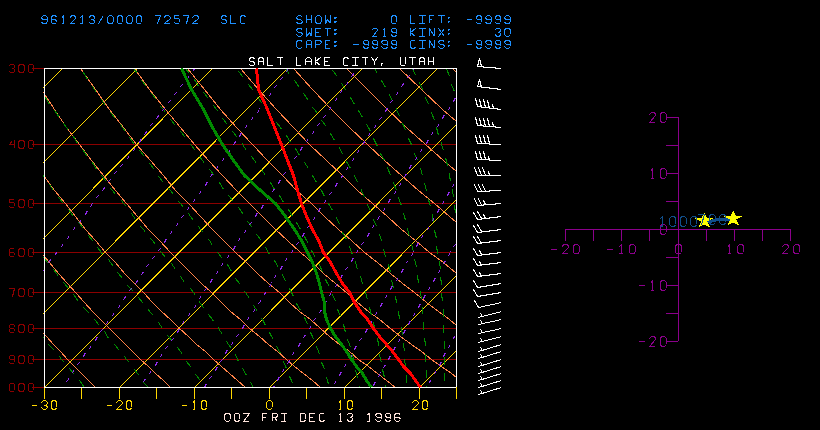Click the "KINX:" index label

(430, 32)
